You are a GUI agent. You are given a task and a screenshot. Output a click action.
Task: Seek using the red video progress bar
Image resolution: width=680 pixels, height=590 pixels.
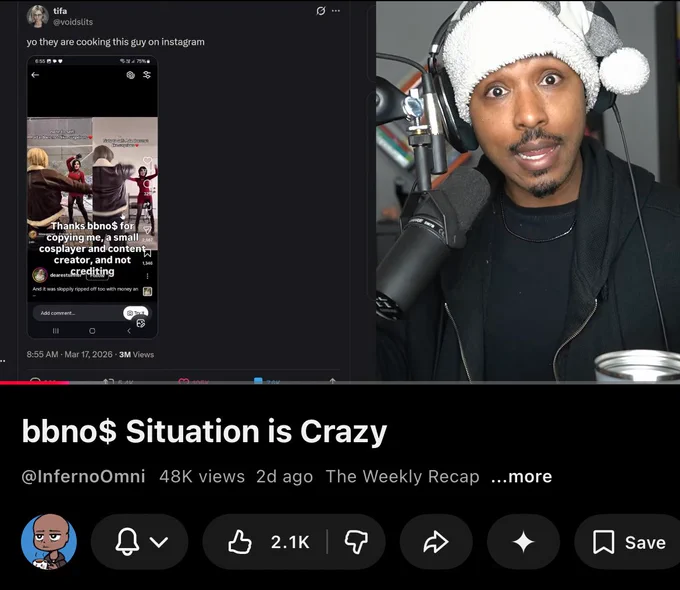(340, 383)
